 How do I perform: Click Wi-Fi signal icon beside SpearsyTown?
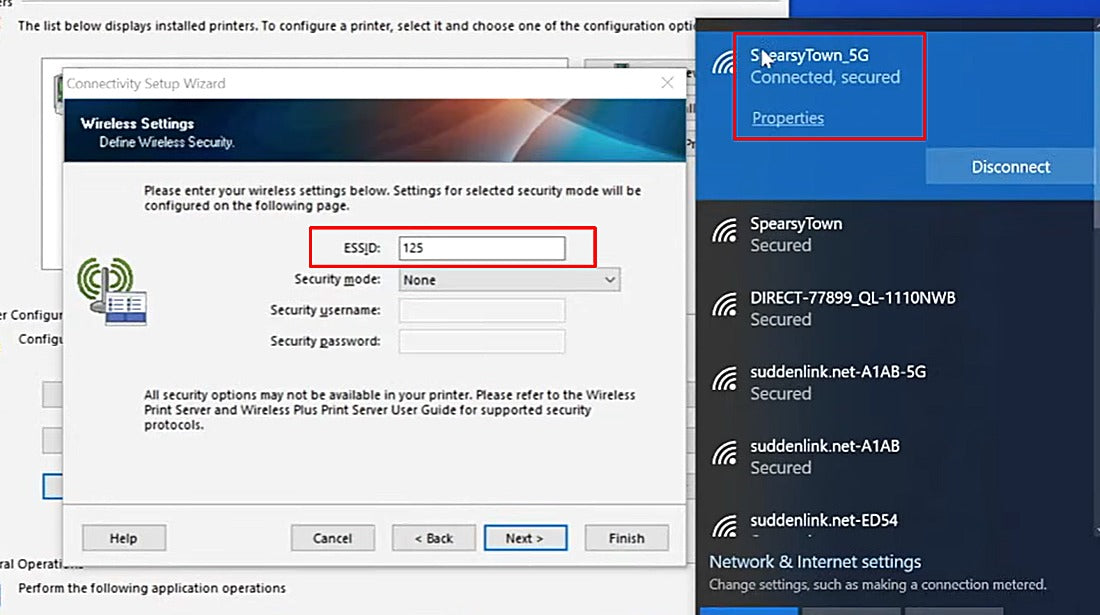point(724,232)
